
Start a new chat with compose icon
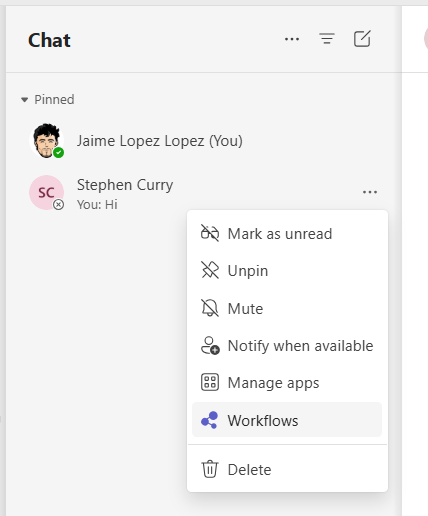click(362, 39)
